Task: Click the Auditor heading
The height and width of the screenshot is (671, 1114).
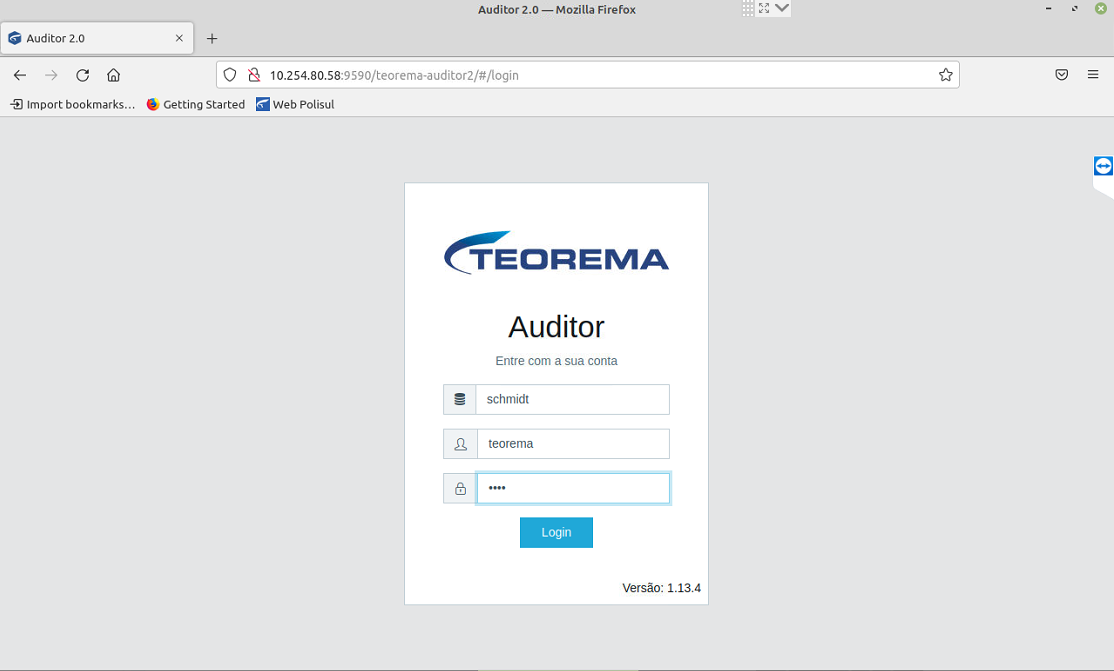Action: coord(556,327)
